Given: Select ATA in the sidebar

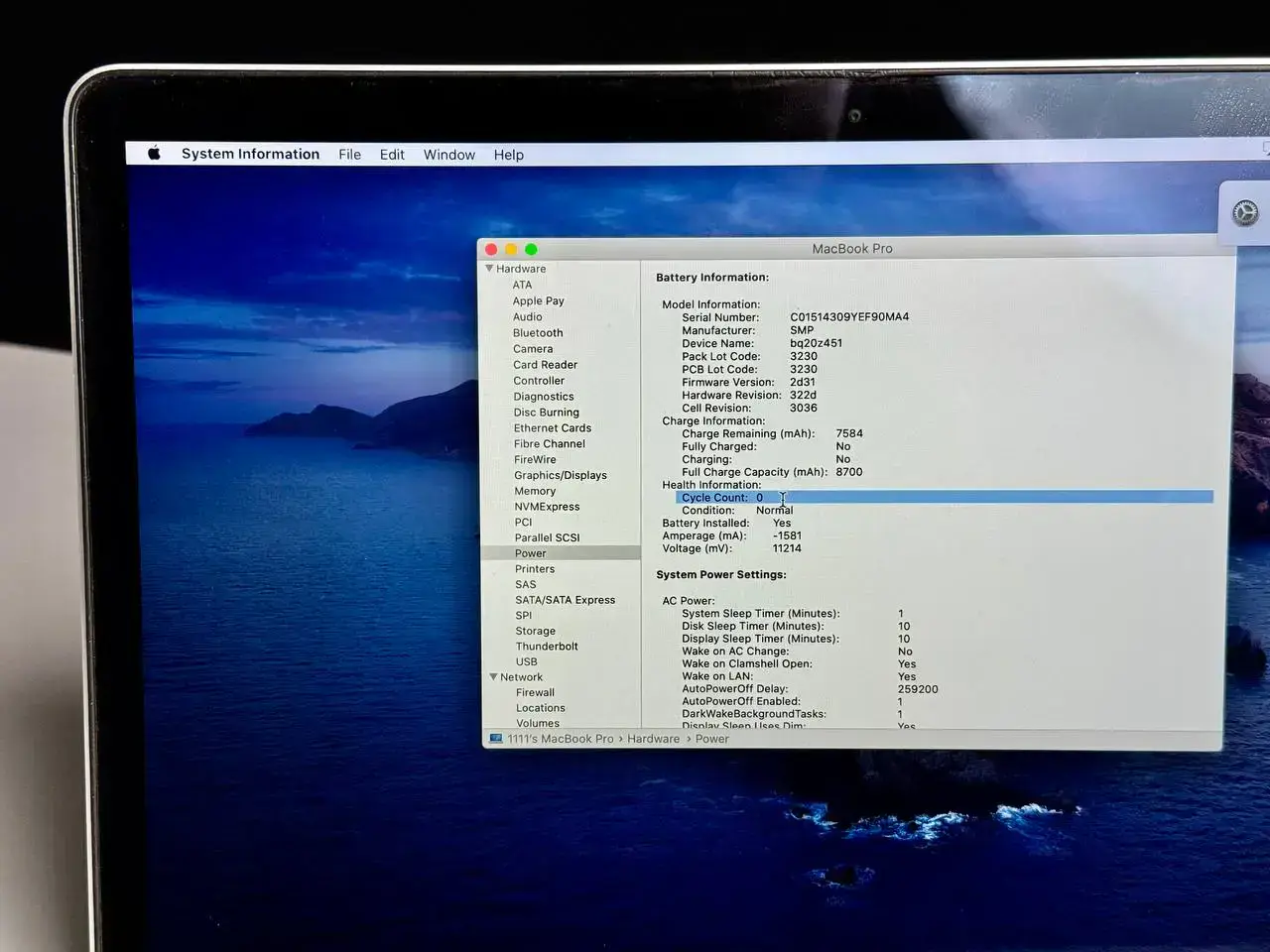Looking at the screenshot, I should (522, 285).
